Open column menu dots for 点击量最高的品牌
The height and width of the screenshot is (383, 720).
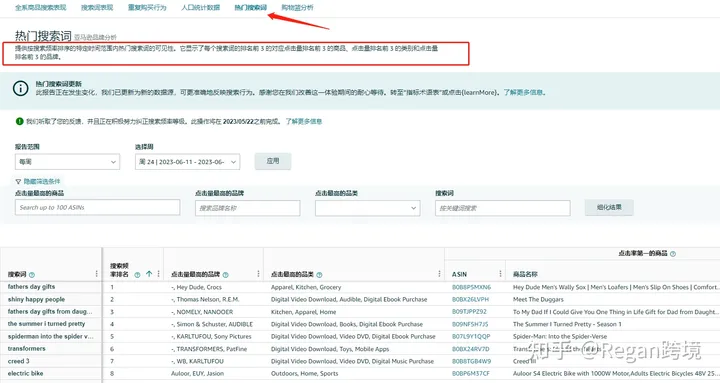[x=258, y=274]
